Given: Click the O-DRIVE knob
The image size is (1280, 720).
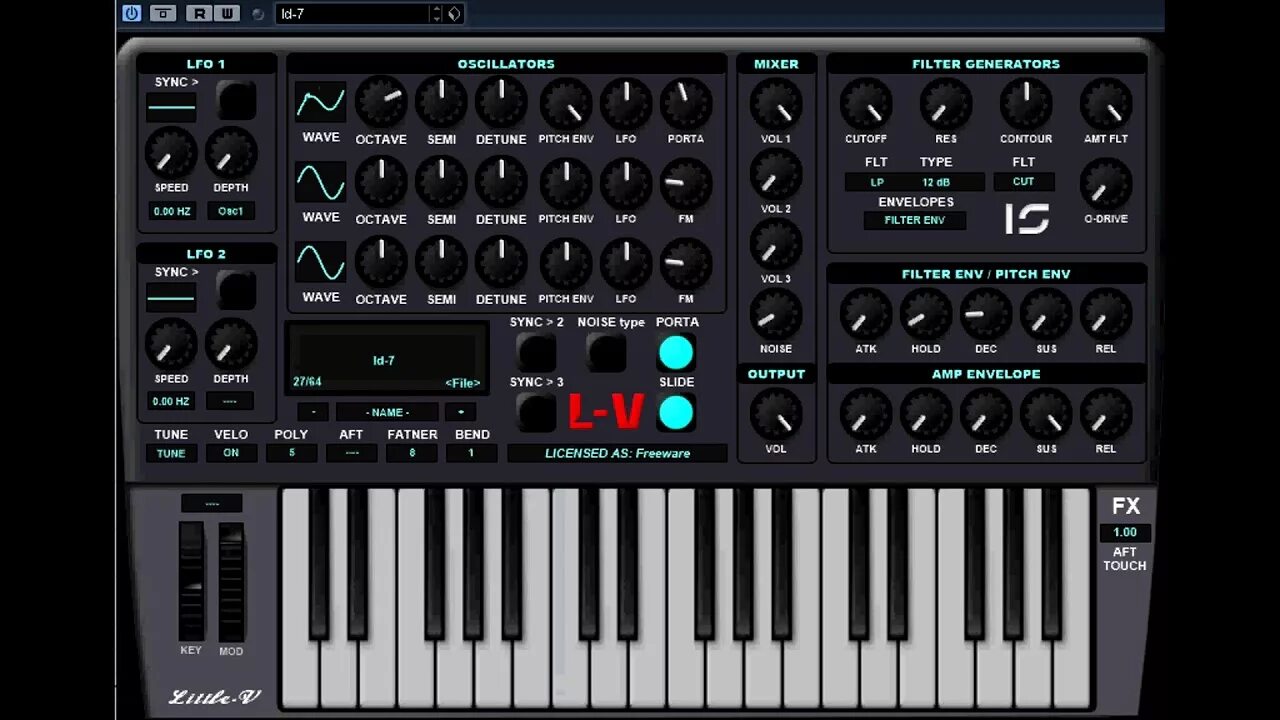Looking at the screenshot, I should click(1106, 182).
